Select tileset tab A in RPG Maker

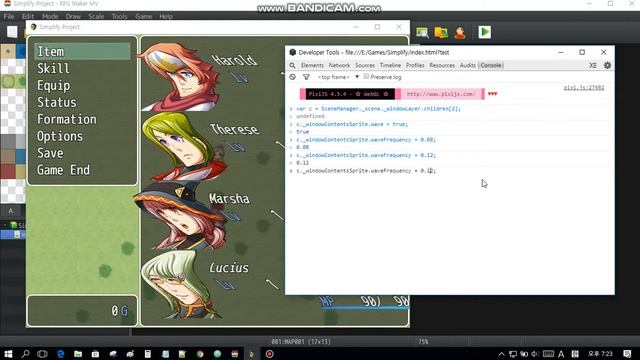[11, 211]
